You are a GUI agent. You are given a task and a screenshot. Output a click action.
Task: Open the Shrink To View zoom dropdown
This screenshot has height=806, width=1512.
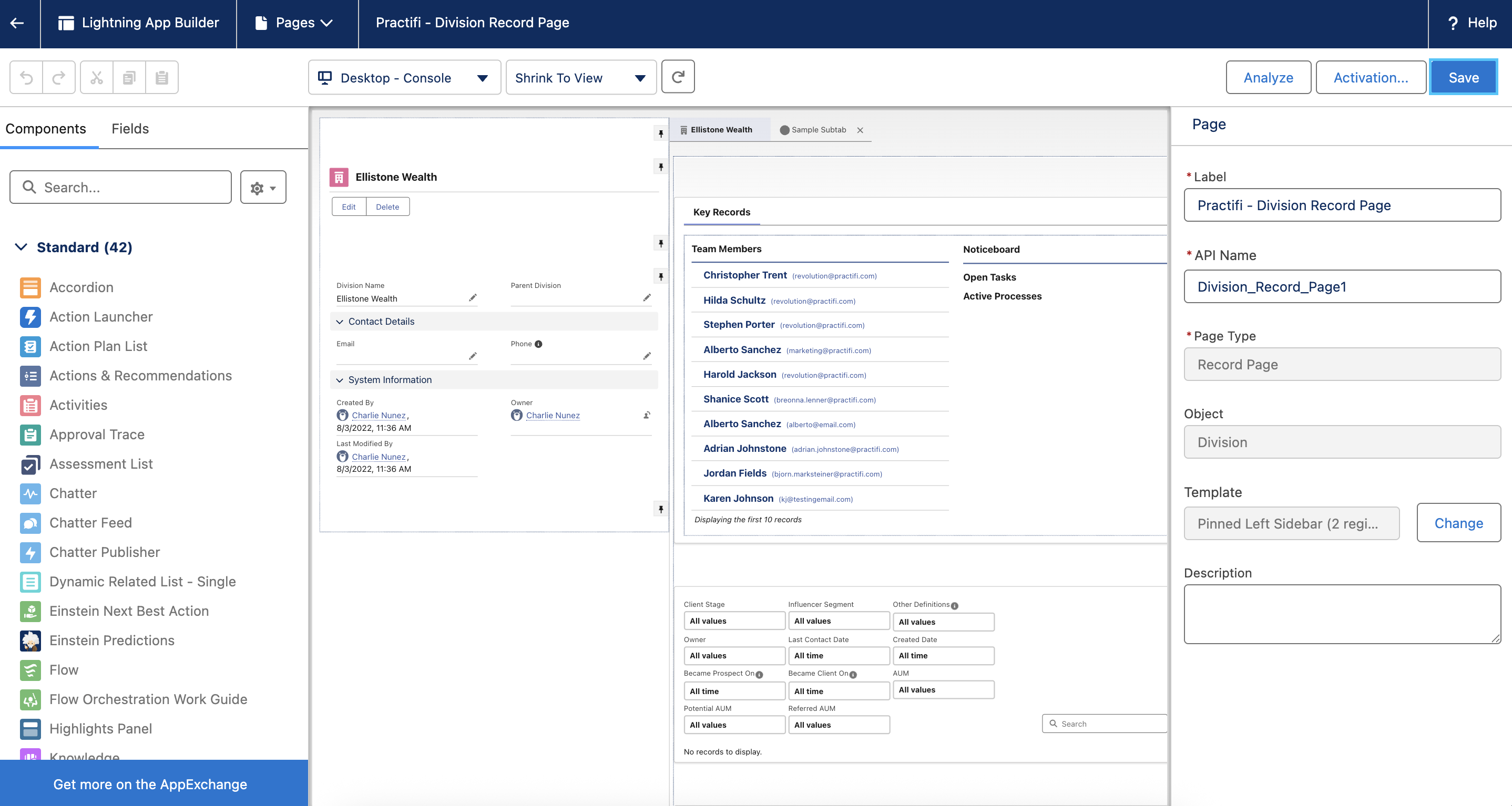point(580,78)
